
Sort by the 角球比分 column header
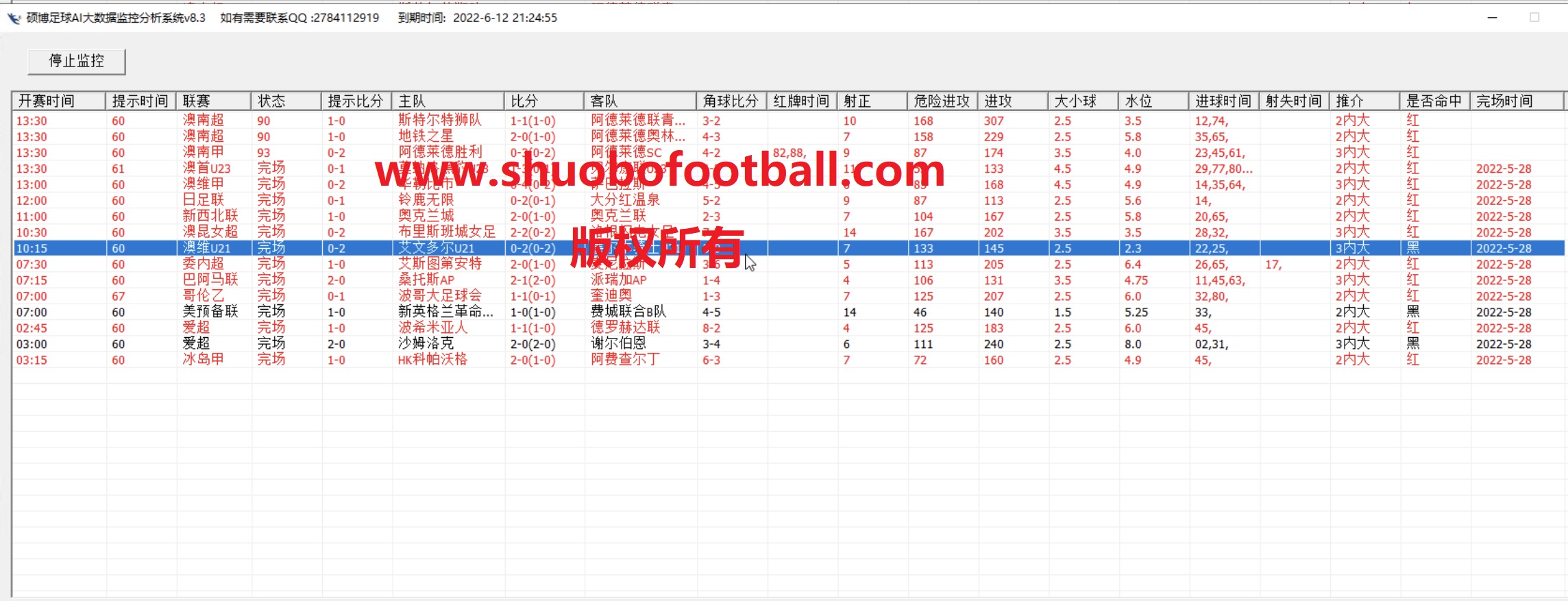(731, 101)
